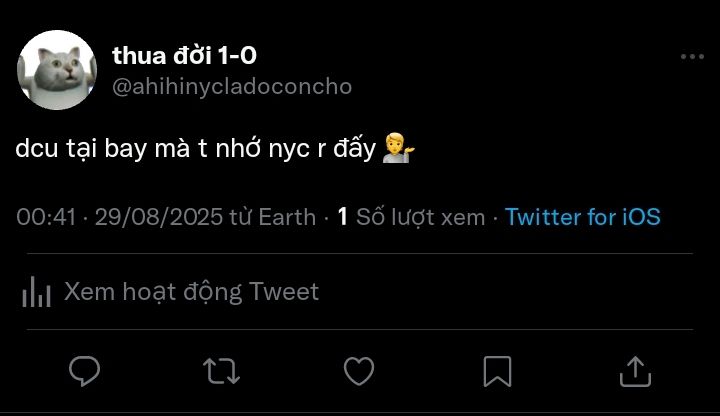The height and width of the screenshot is (416, 720).
Task: Open the three-dot more options menu
Action: point(692,57)
